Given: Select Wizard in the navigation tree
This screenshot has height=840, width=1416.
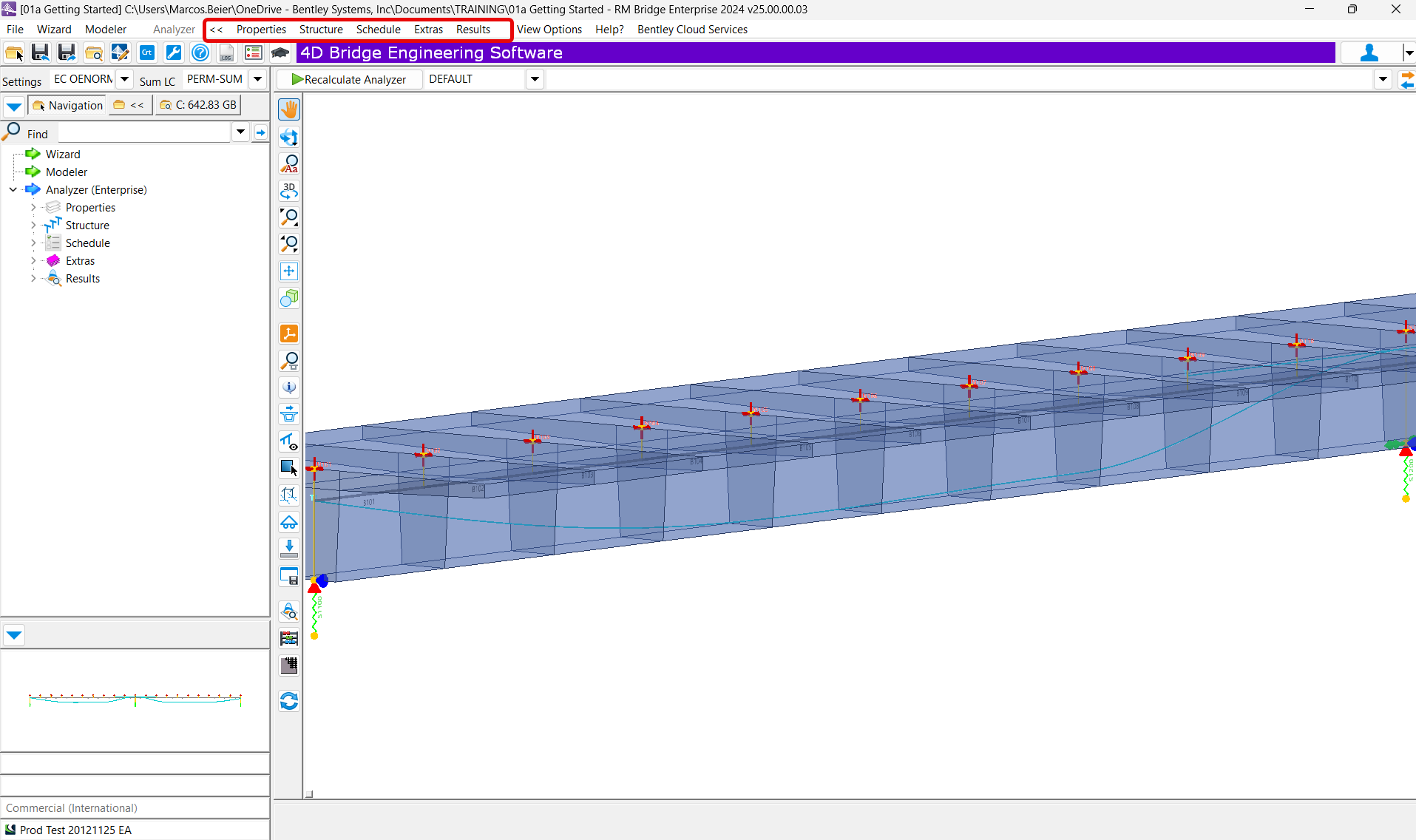Looking at the screenshot, I should coord(63,155).
